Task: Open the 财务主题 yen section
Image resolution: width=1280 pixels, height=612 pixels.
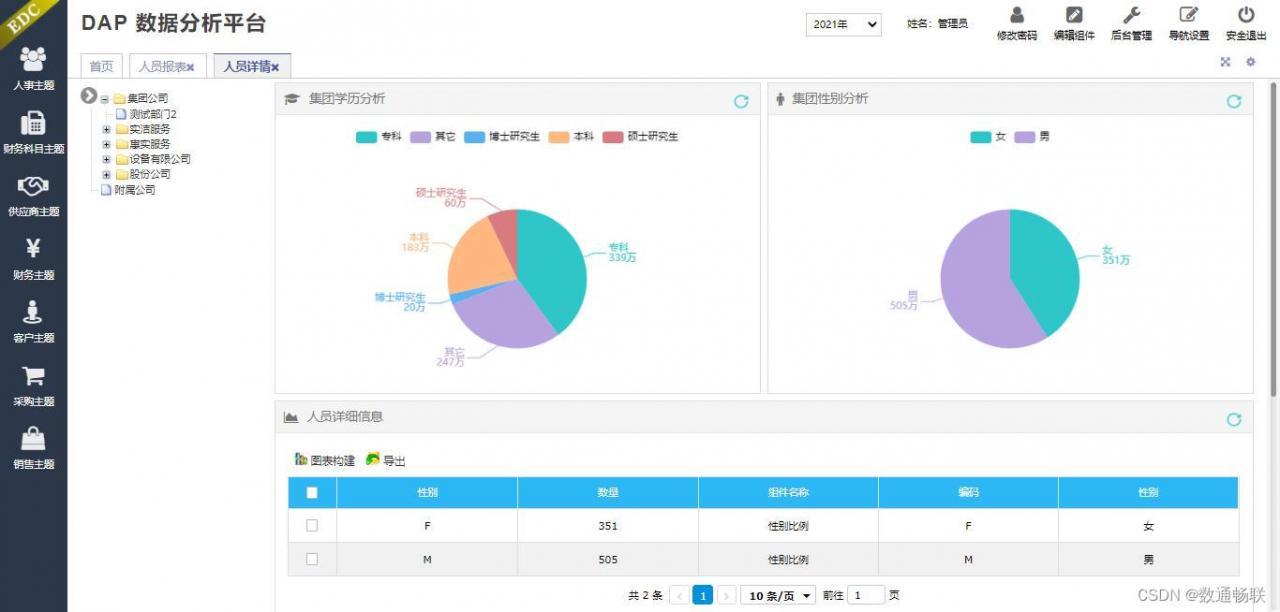Action: point(33,258)
